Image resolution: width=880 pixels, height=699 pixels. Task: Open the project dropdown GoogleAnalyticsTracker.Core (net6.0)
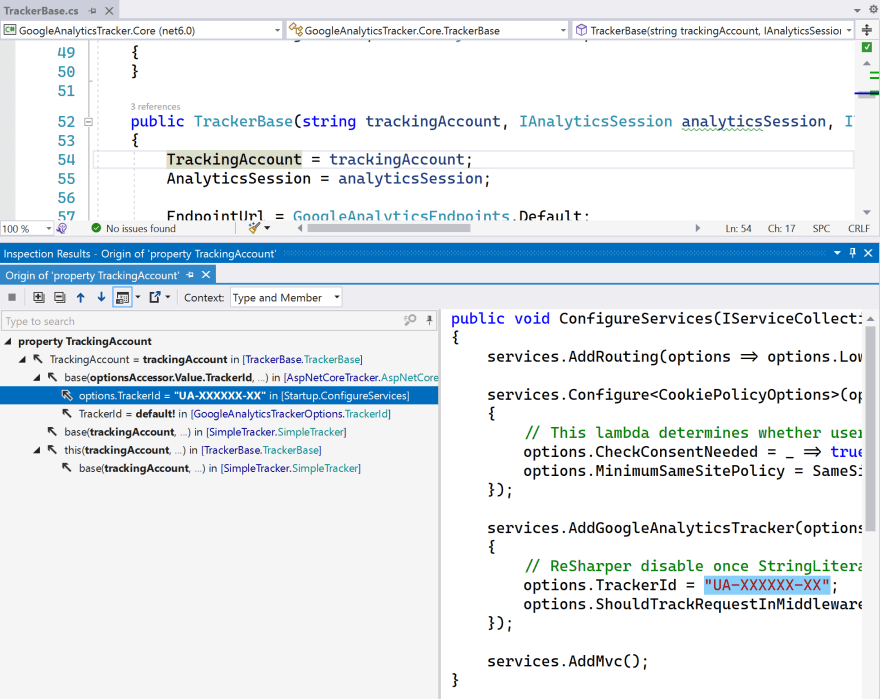click(141, 31)
